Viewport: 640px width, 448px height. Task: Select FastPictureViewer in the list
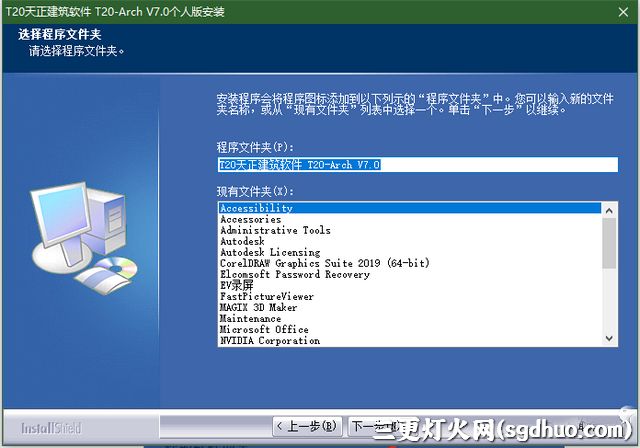(409, 296)
